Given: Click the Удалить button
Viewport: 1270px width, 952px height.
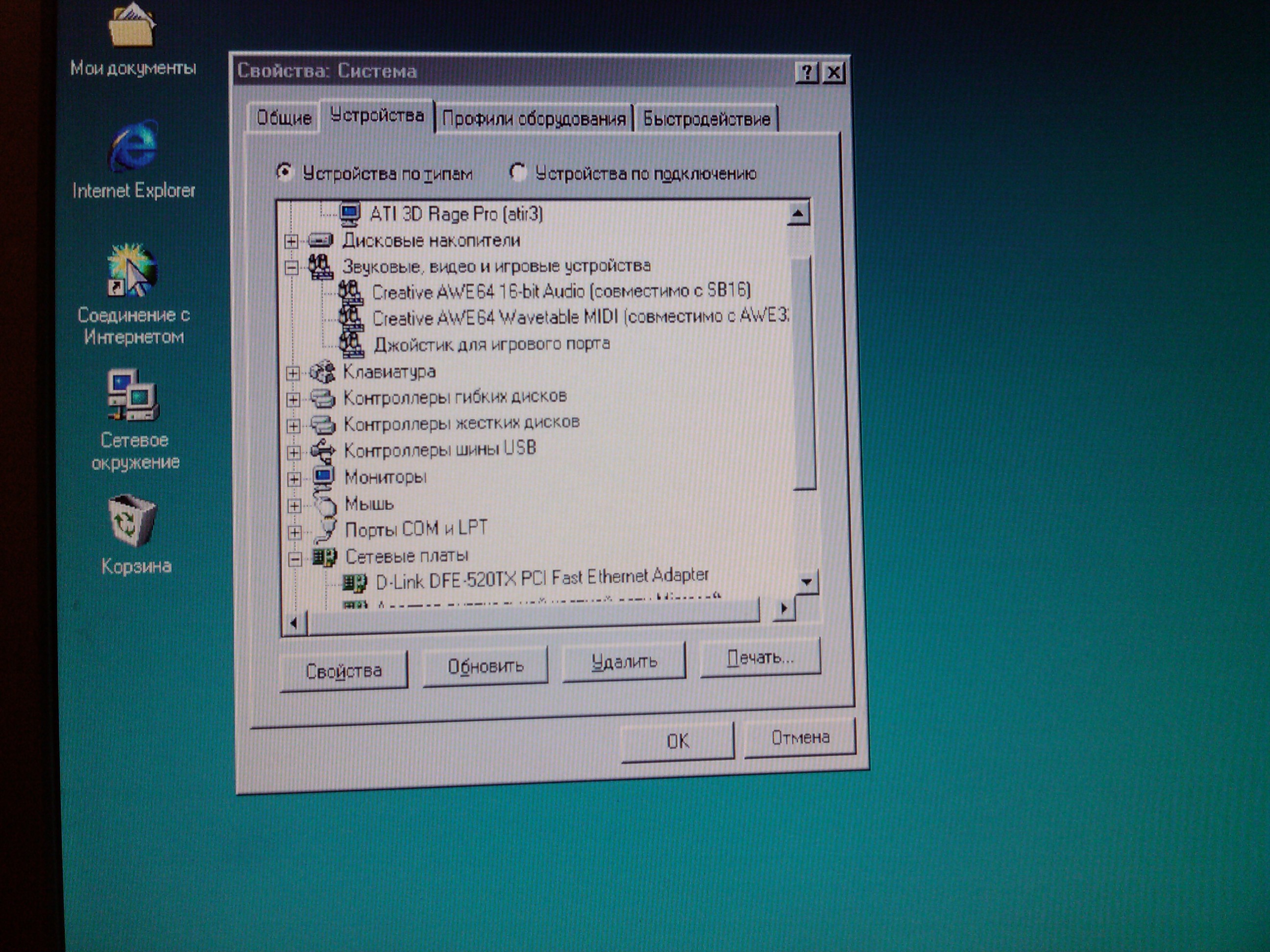Looking at the screenshot, I should click(x=624, y=662).
